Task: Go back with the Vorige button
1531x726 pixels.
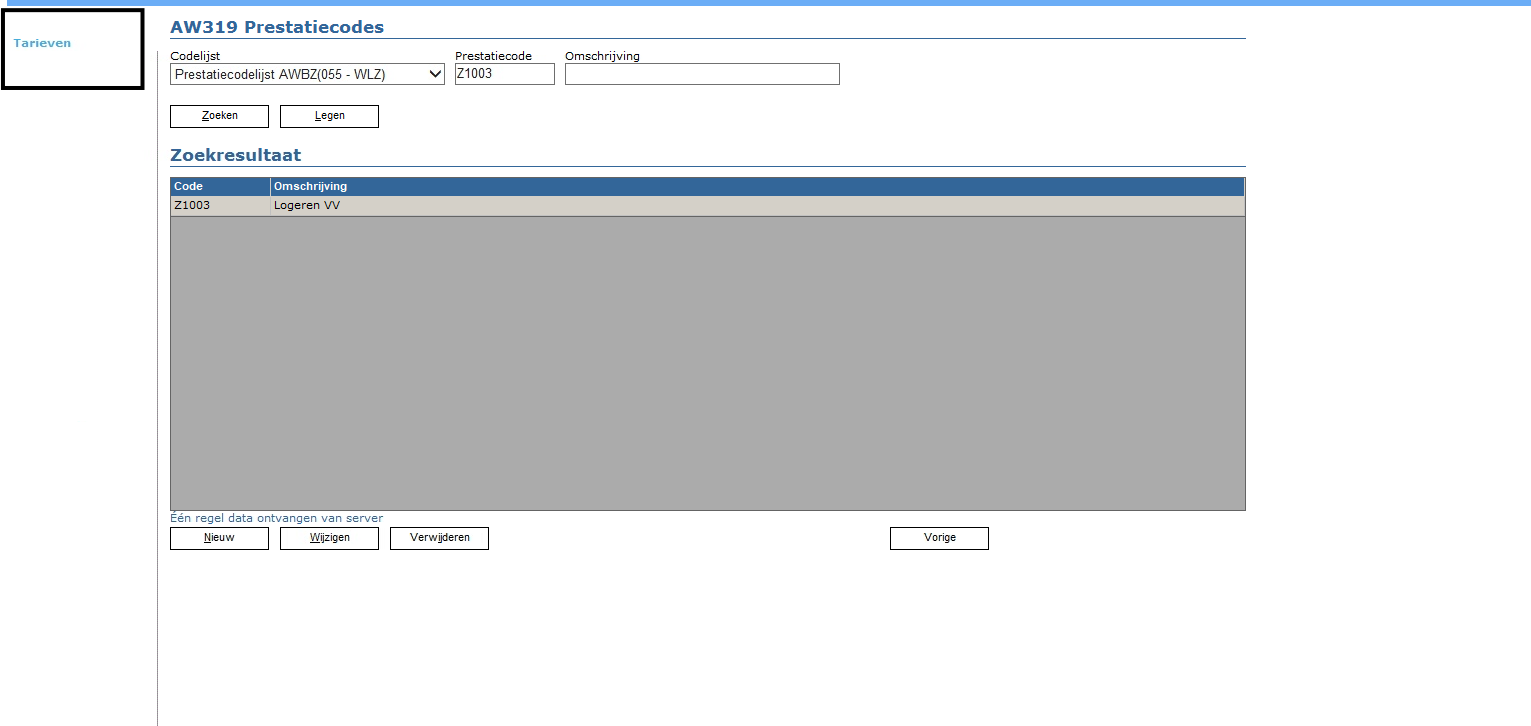Action: coord(939,538)
